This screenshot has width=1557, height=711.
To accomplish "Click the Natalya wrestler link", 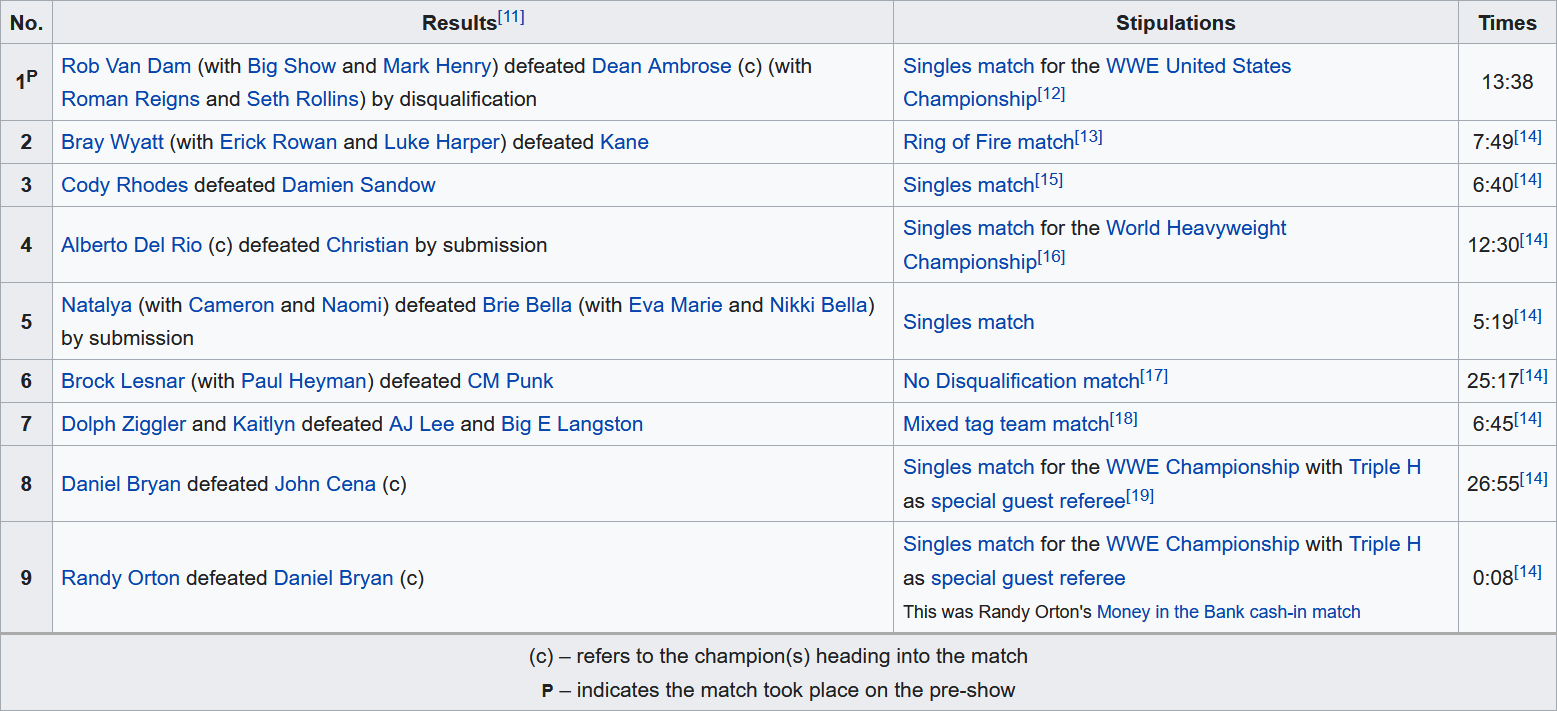I will [x=96, y=305].
